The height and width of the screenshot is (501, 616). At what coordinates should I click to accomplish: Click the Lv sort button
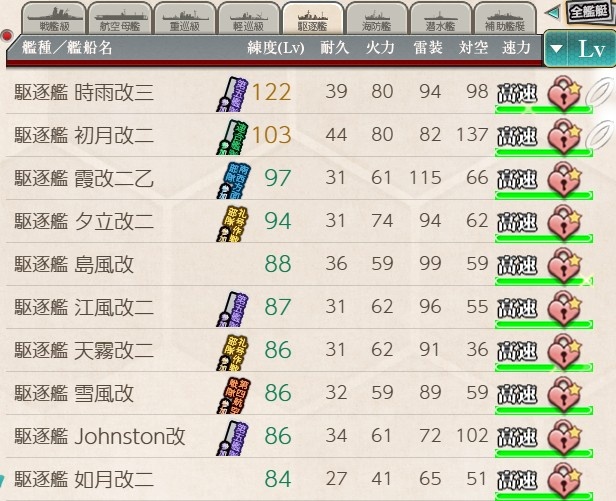click(591, 49)
